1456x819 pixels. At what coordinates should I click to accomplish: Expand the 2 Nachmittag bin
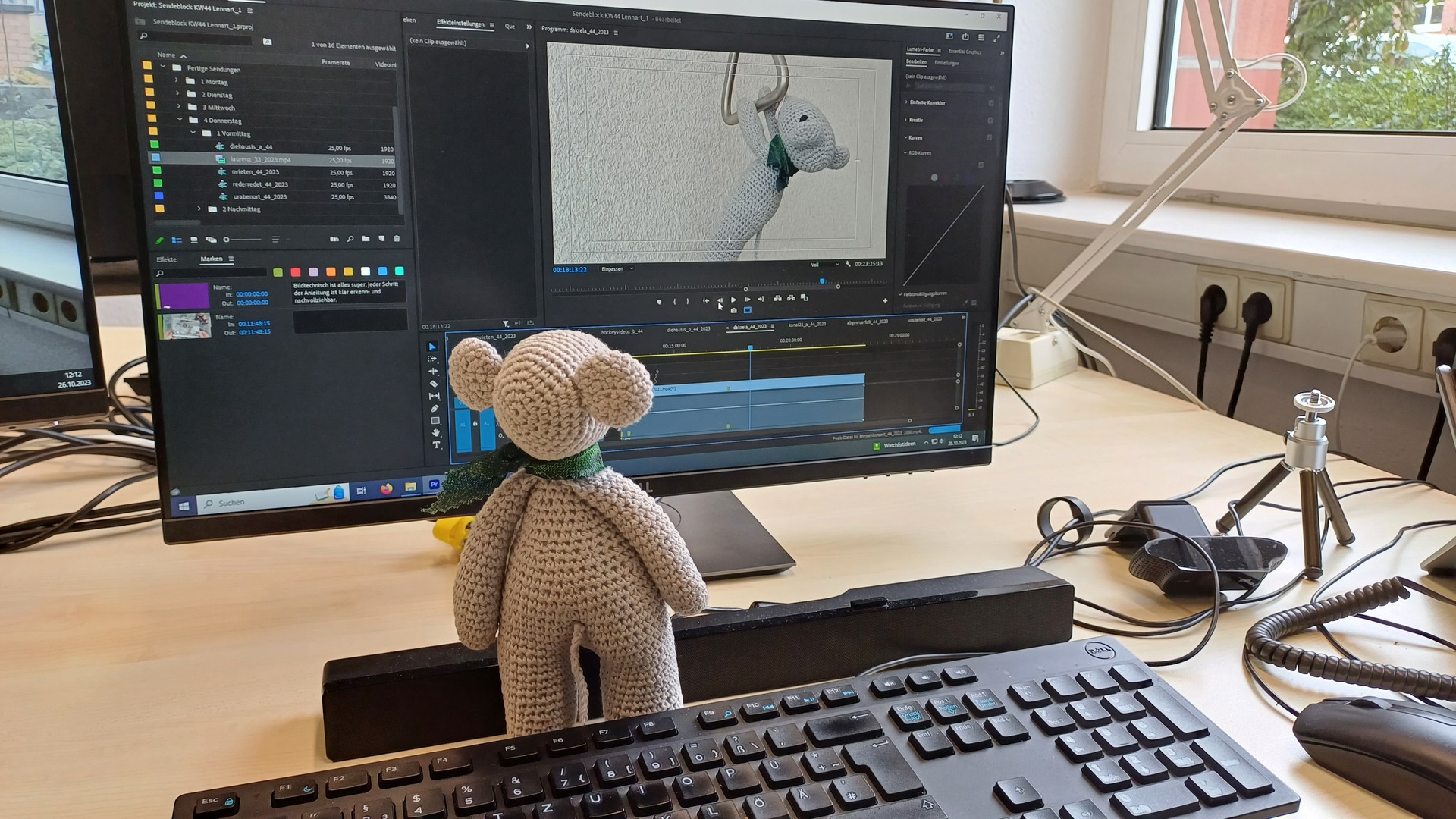(x=199, y=209)
